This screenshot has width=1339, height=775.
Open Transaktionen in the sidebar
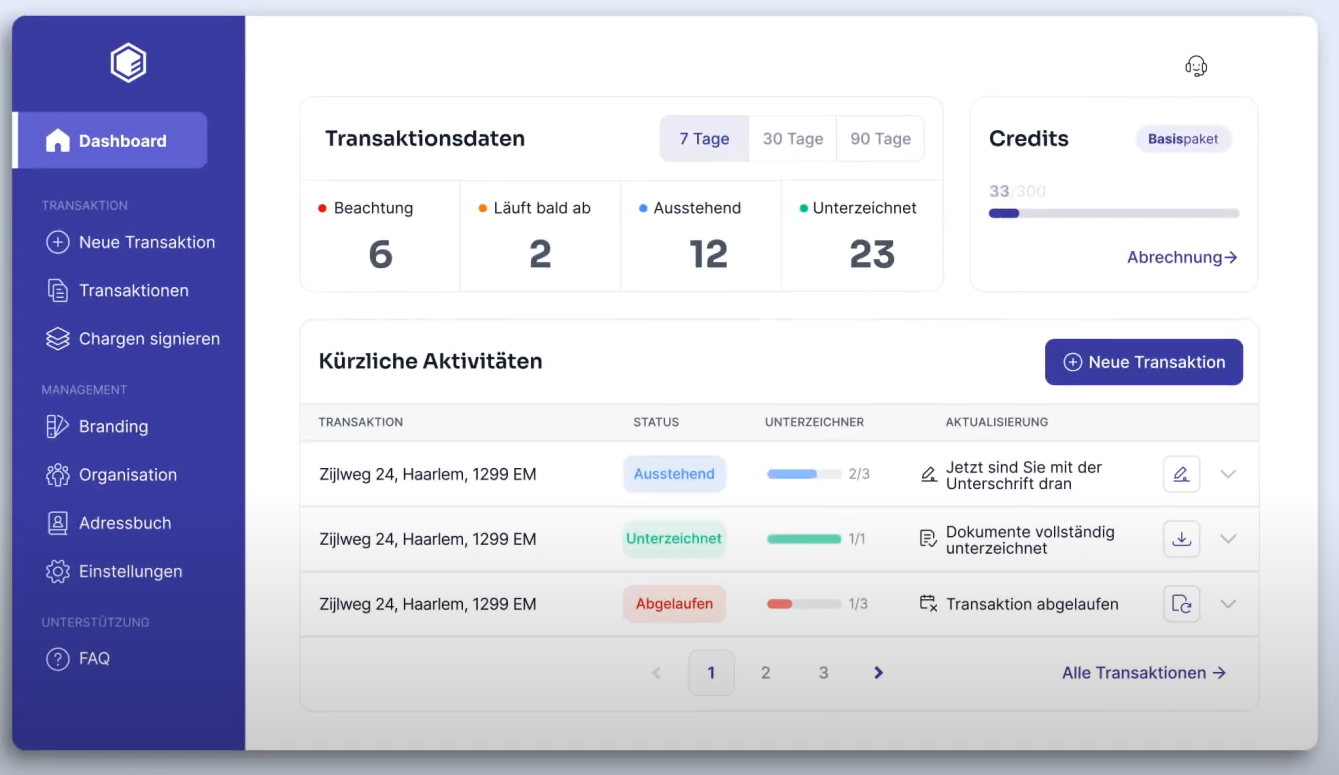click(x=117, y=291)
